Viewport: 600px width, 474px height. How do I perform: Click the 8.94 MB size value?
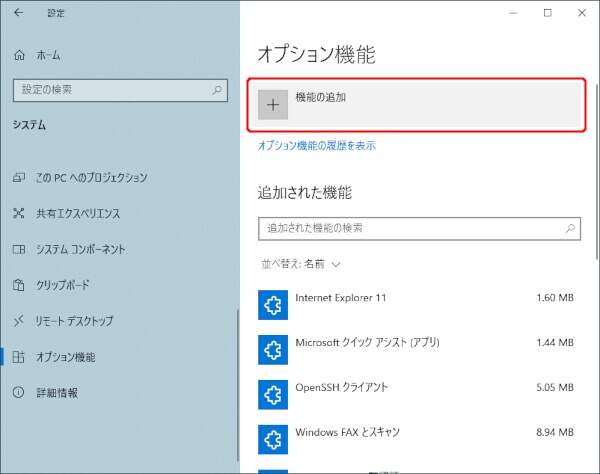tap(555, 432)
